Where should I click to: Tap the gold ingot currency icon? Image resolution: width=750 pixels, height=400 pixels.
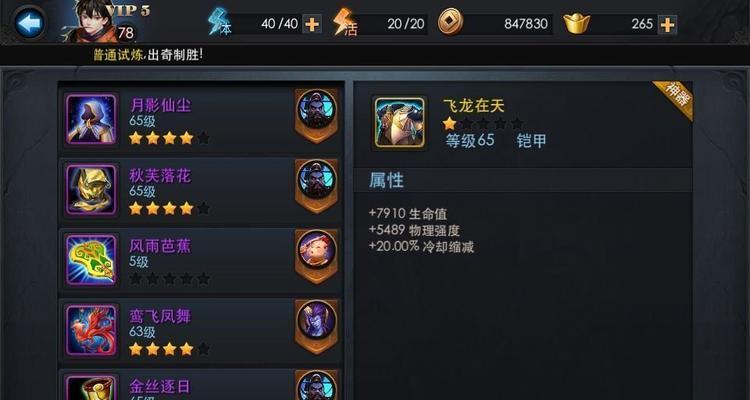tap(576, 23)
